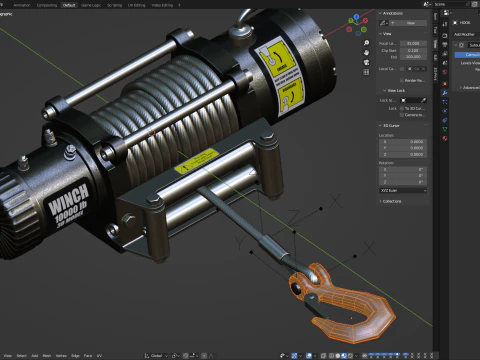Viewport: 480px width, 360px height.
Task: Open the Render properties tab icon
Action: pos(445,35)
